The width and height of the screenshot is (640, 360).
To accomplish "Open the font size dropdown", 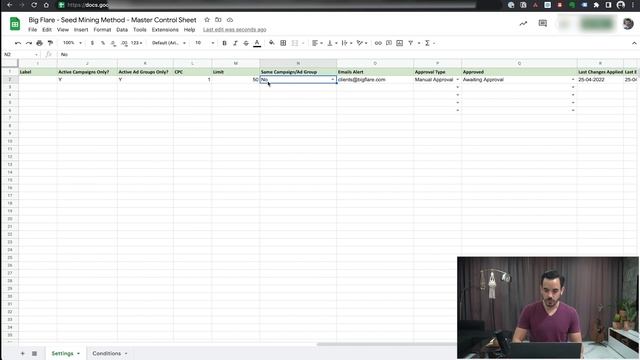I will coord(204,43).
